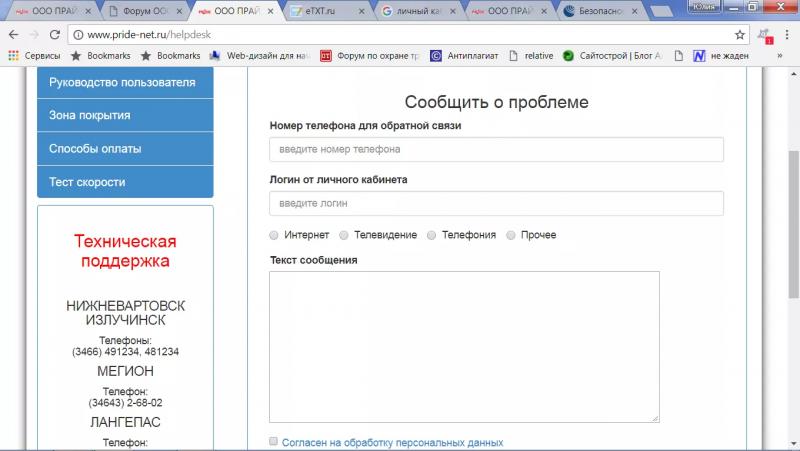This screenshot has width=800, height=451.
Task: Click the Нижневартовск phone numbers text
Action: [126, 352]
